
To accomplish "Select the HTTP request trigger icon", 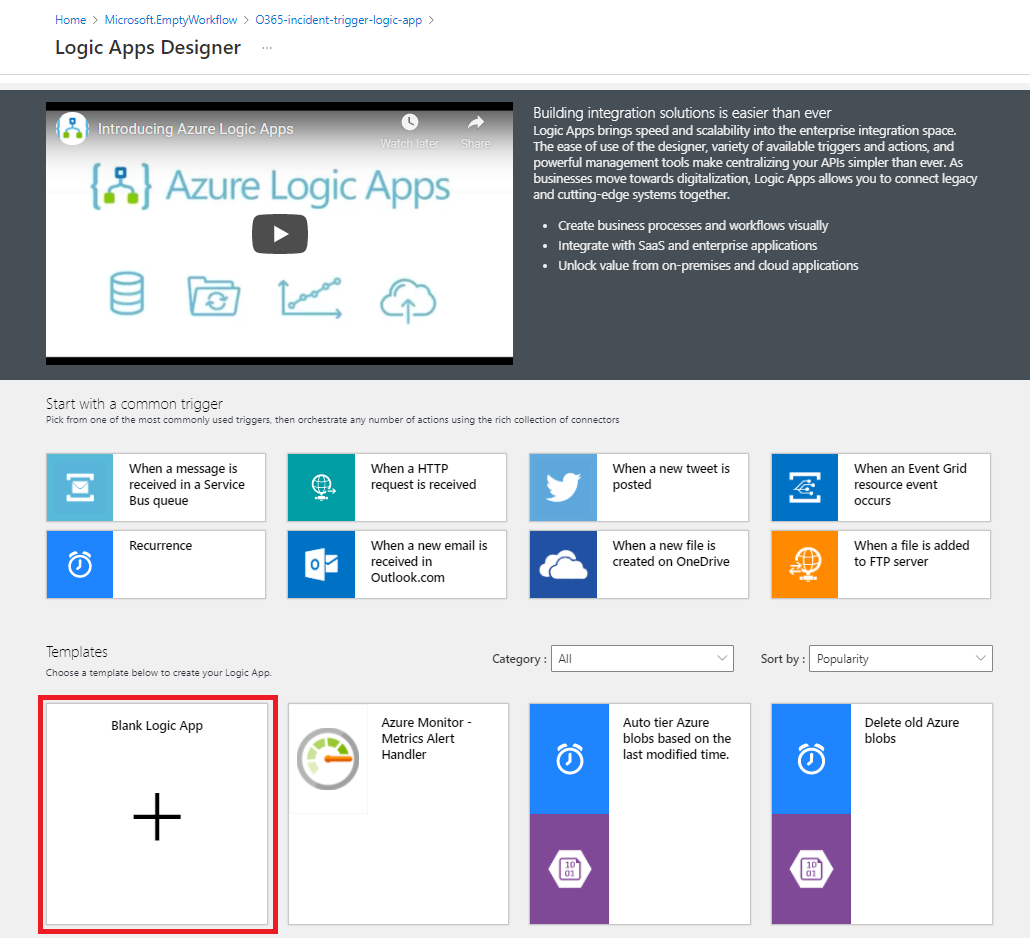I will 321,487.
